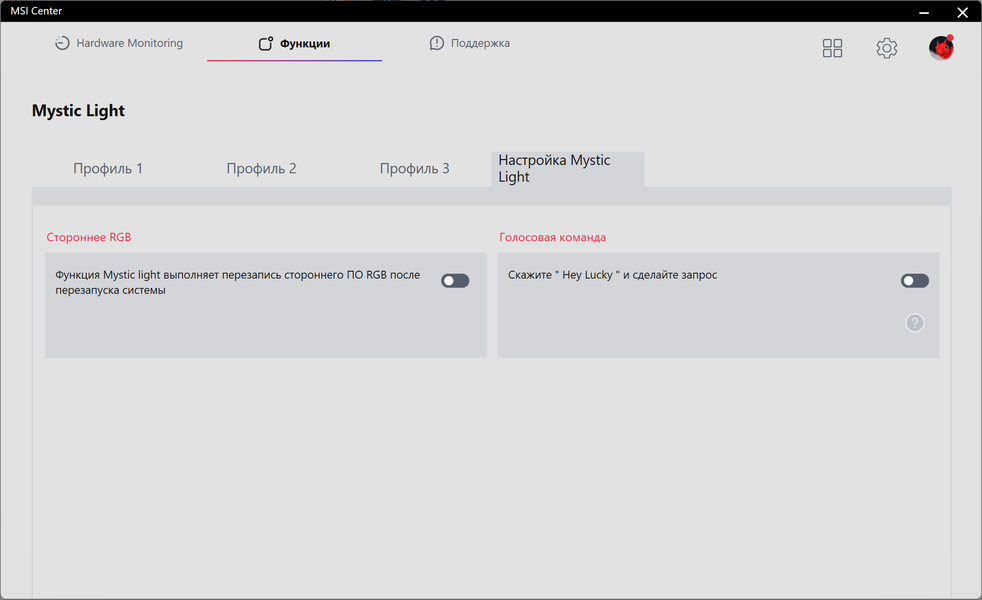Click the voice command help question icon

914,323
